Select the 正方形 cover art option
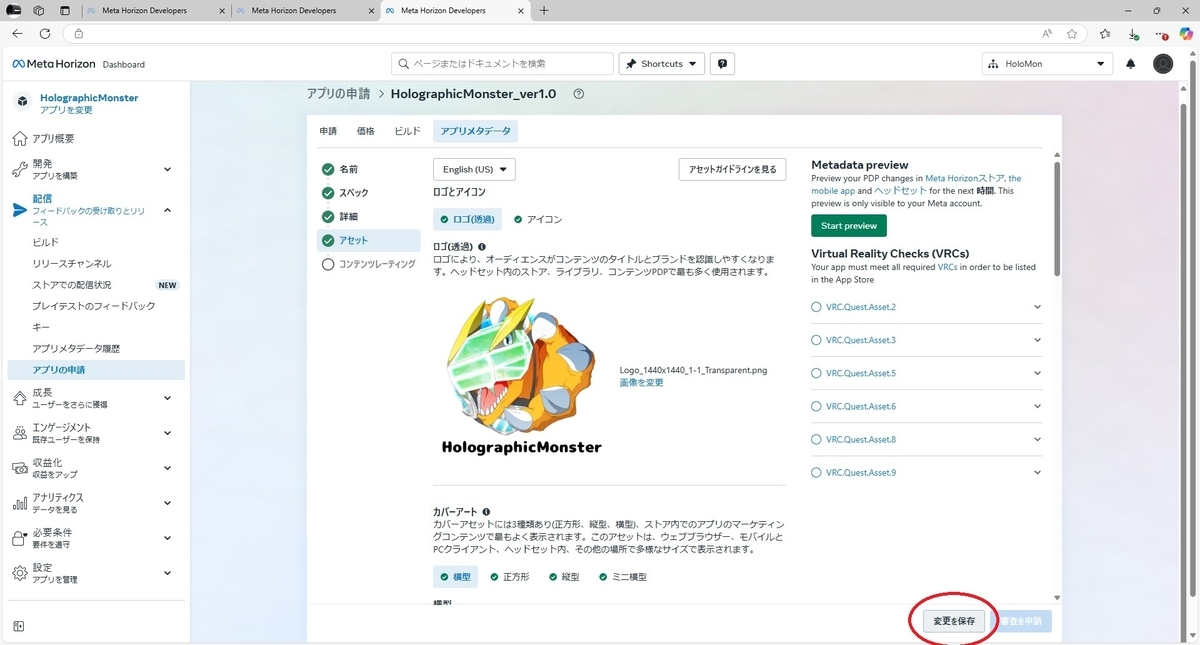The width and height of the screenshot is (1200, 645). 510,577
